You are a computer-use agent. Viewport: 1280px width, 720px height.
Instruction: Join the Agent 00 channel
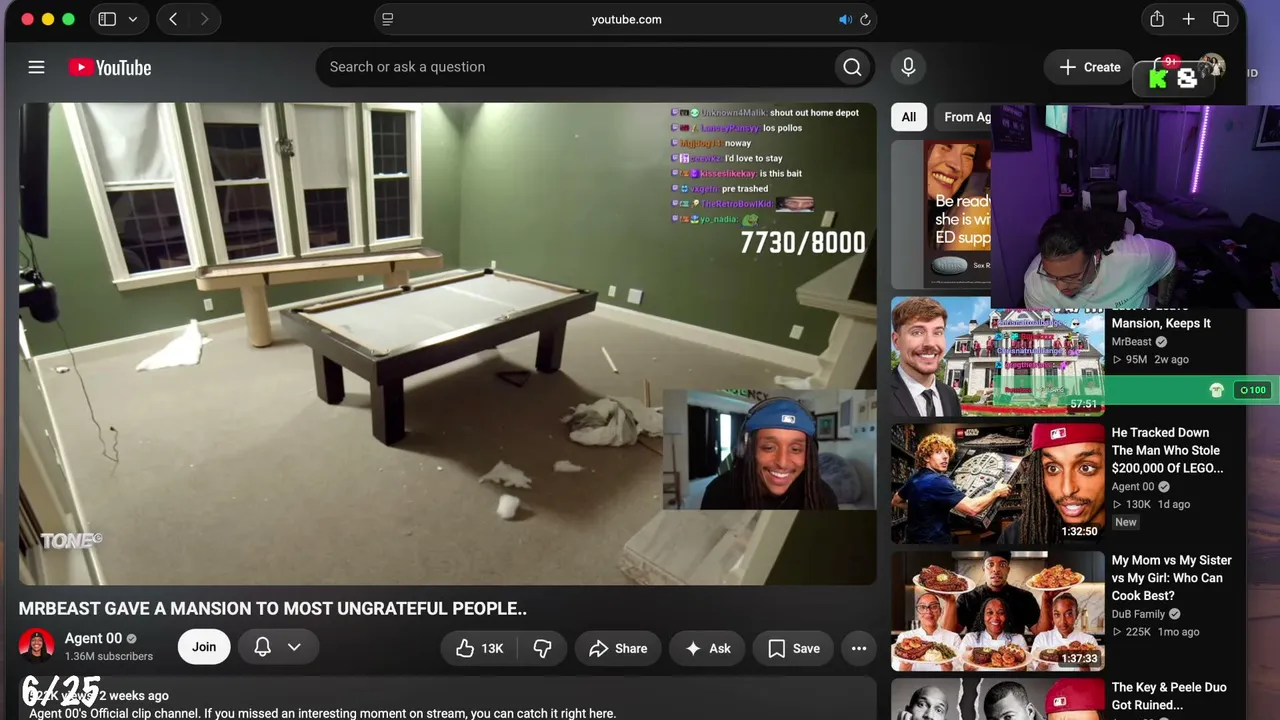204,647
